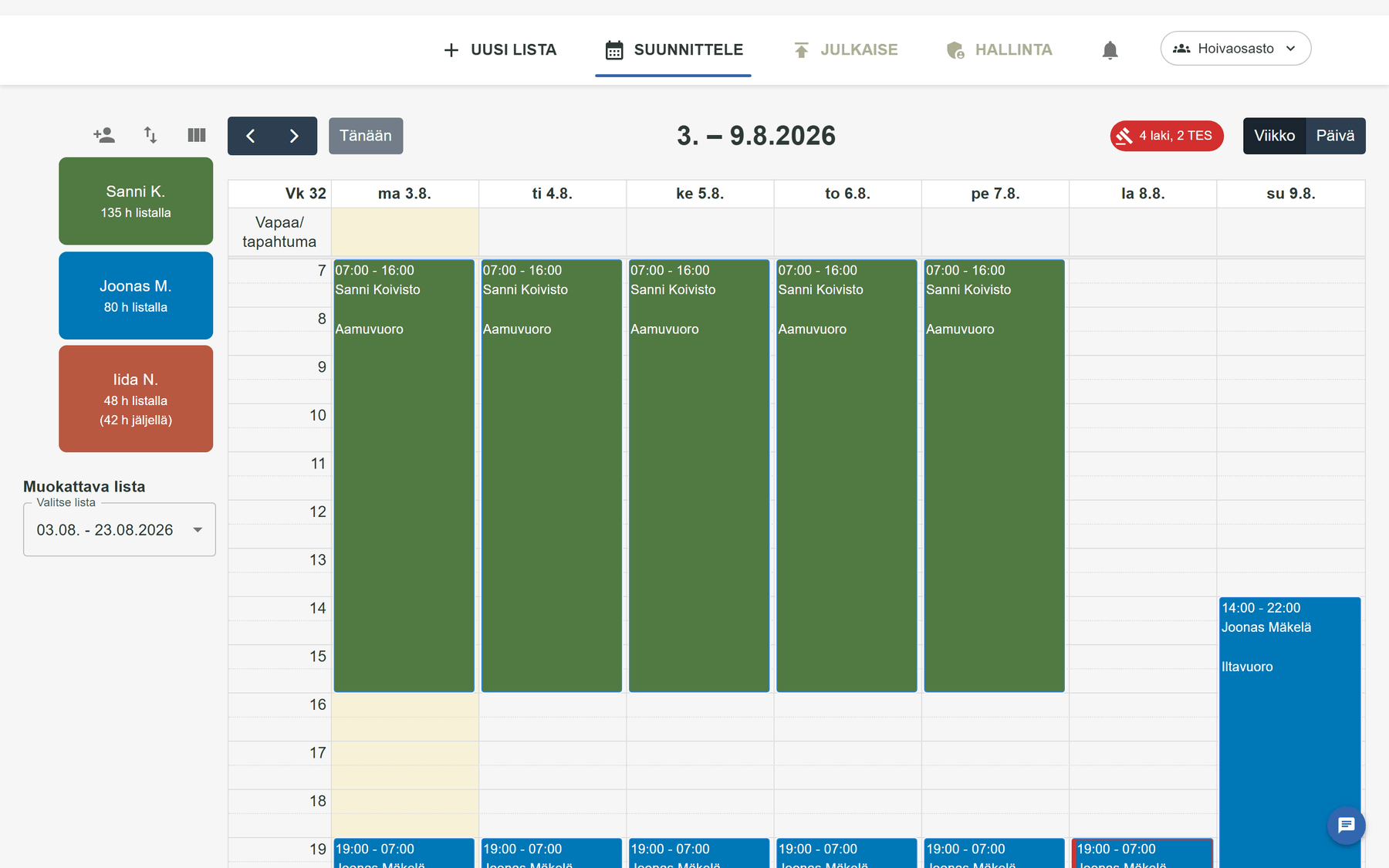Click the sort arrows icon
Image resolution: width=1389 pixels, height=868 pixels.
click(150, 136)
